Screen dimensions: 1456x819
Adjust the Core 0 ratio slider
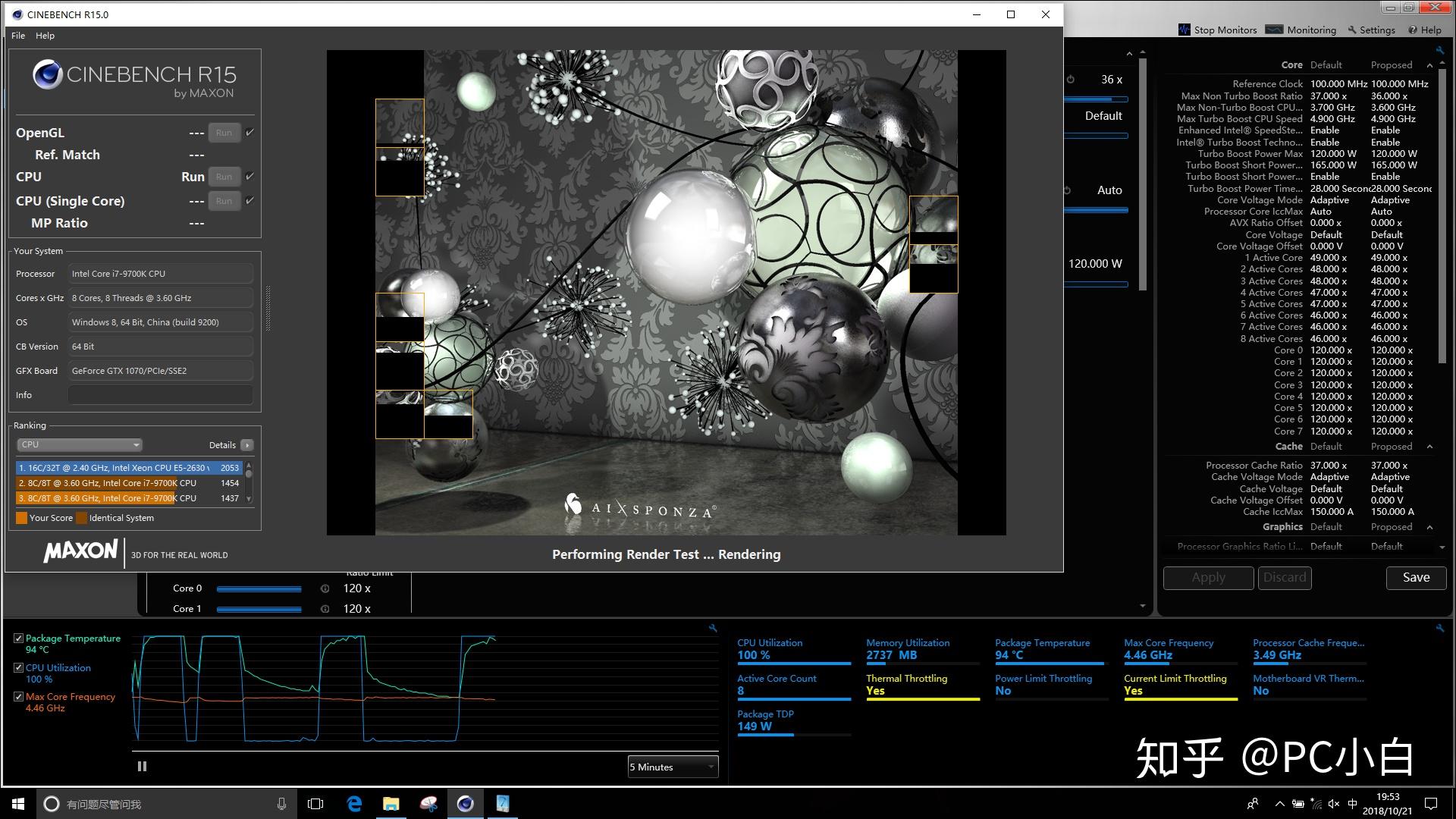pyautogui.click(x=259, y=589)
